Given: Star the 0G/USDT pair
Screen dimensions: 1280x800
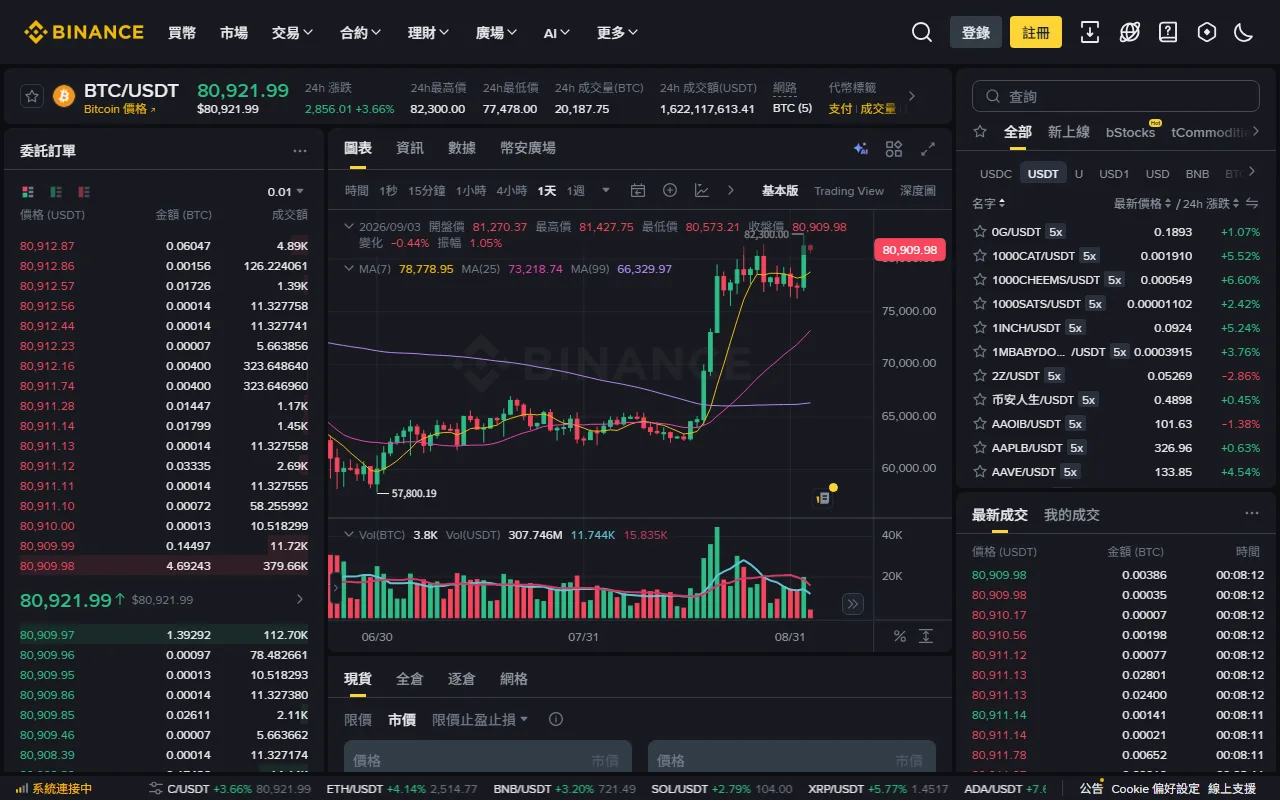Looking at the screenshot, I should tap(980, 232).
